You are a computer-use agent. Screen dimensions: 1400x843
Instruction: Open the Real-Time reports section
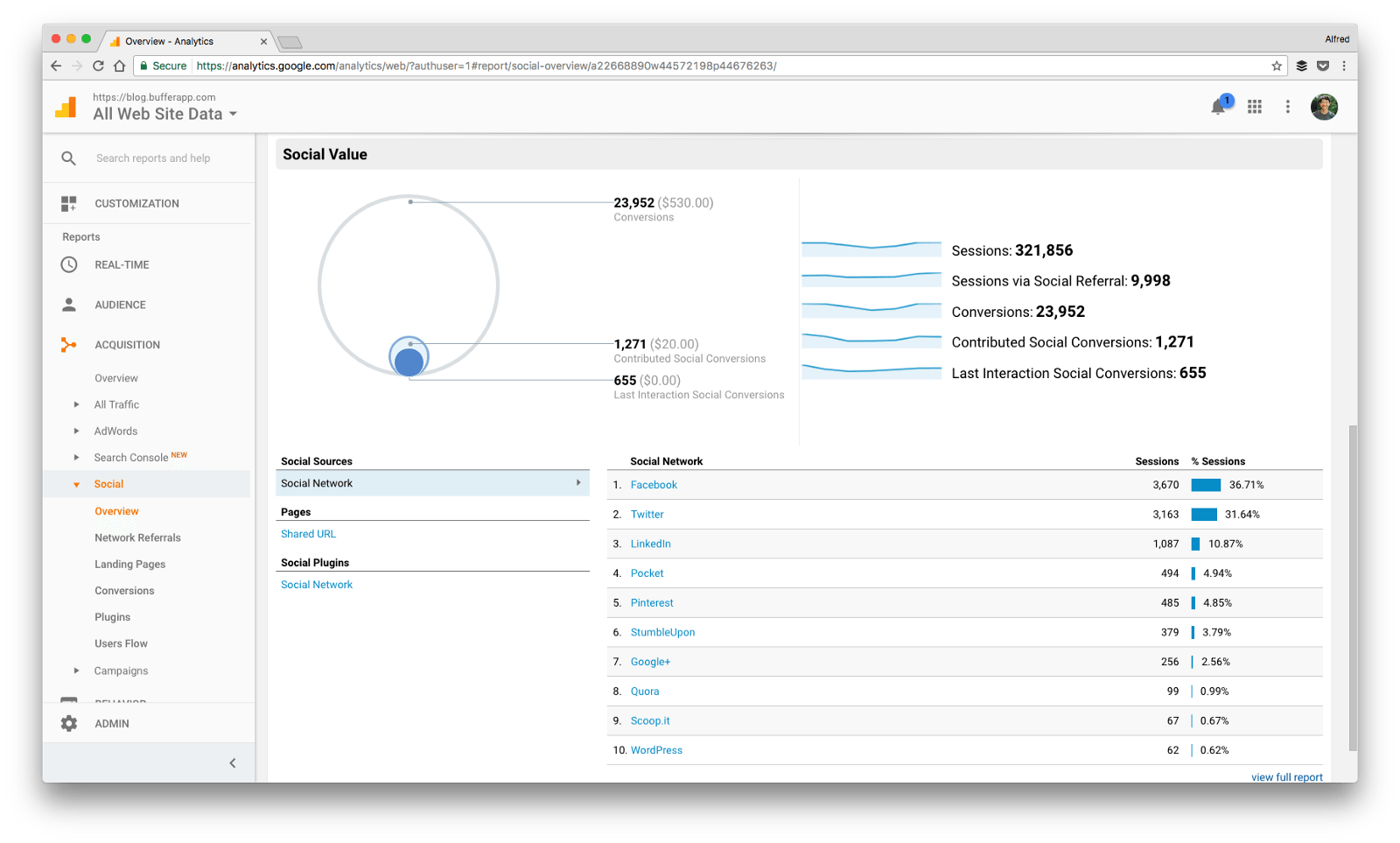point(122,264)
